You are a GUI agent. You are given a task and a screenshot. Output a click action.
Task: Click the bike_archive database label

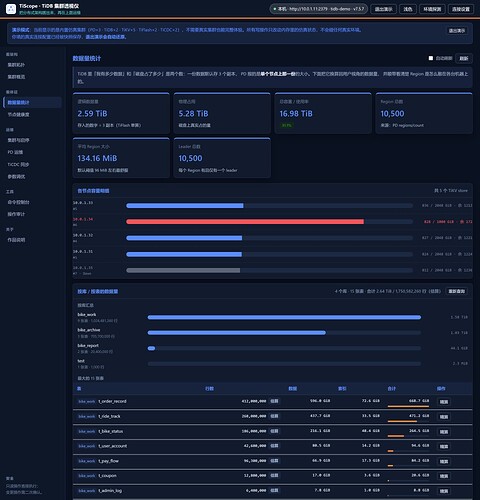pyautogui.click(x=89, y=330)
